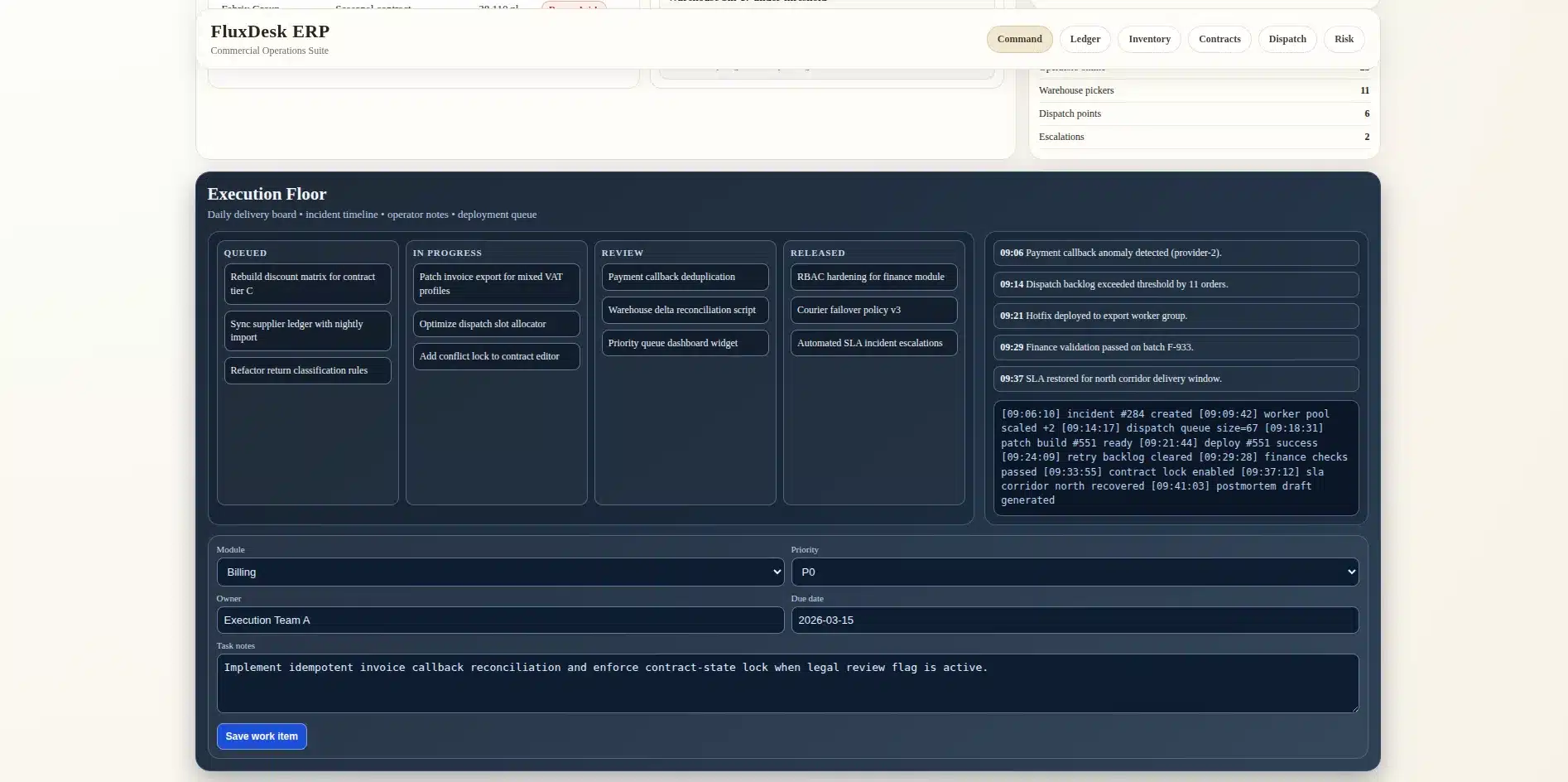1568x782 pixels.
Task: Open the Module dropdown showing Billing
Action: (x=500, y=572)
